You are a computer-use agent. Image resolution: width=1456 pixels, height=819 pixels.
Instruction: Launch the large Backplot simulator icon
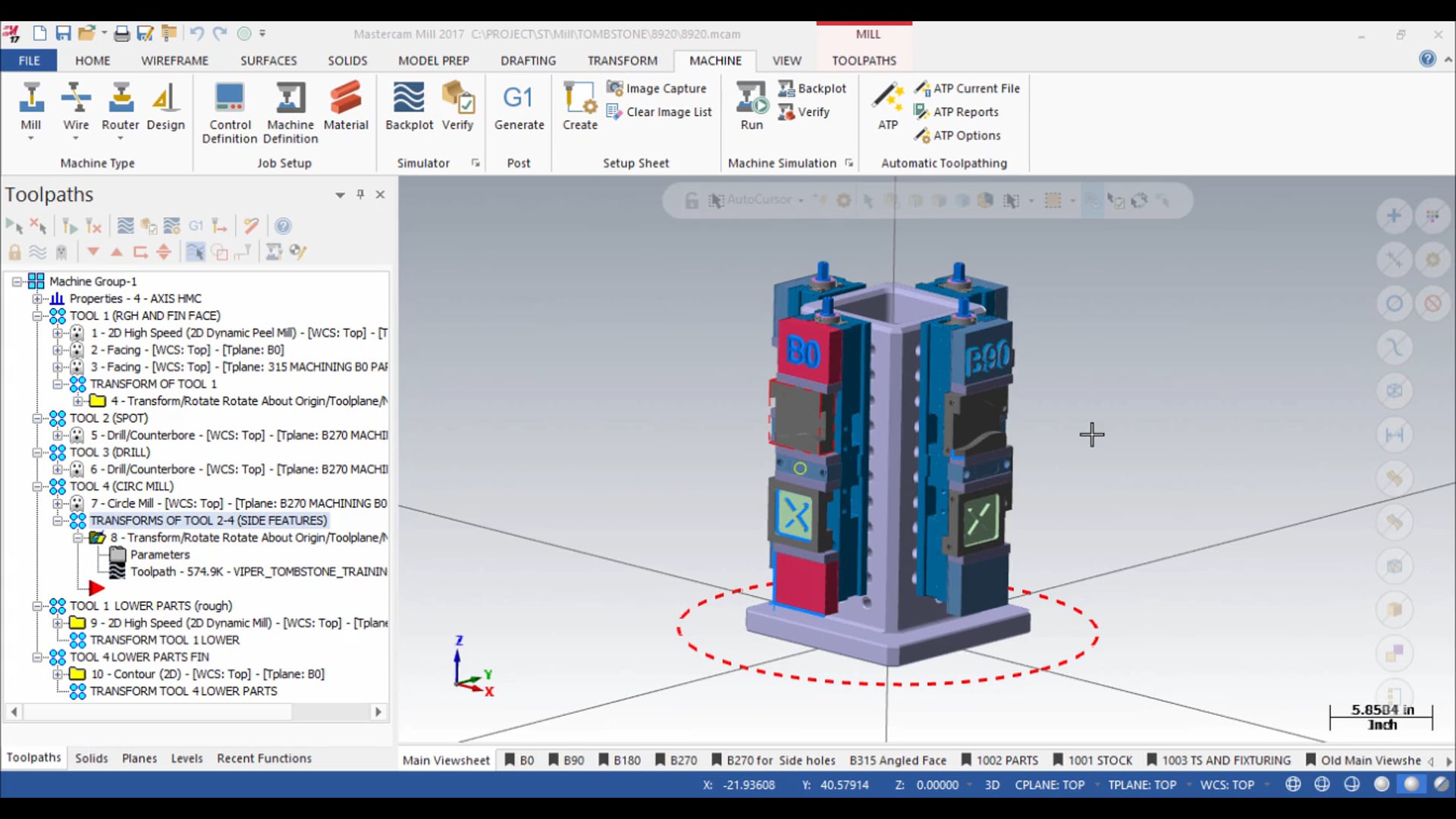409,107
